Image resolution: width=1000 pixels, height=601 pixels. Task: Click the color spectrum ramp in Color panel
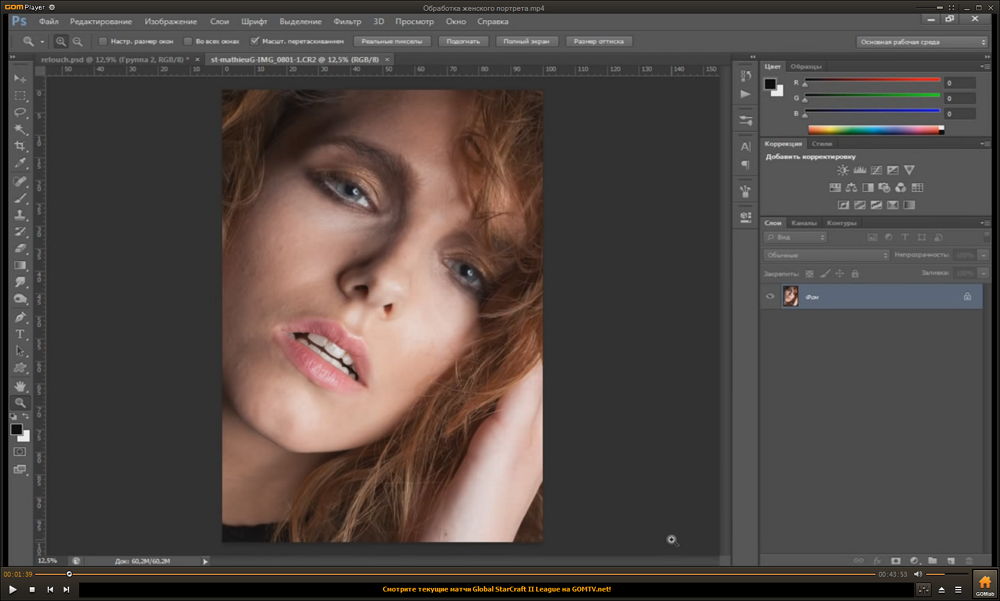[875, 130]
